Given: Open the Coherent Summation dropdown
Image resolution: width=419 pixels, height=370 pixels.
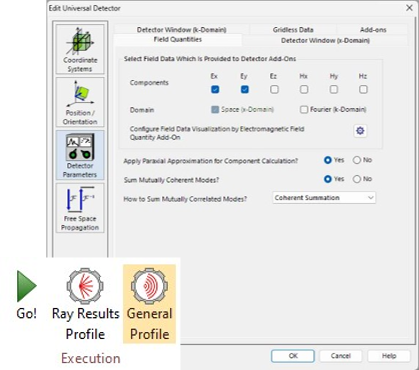Looking at the screenshot, I should click(x=324, y=198).
